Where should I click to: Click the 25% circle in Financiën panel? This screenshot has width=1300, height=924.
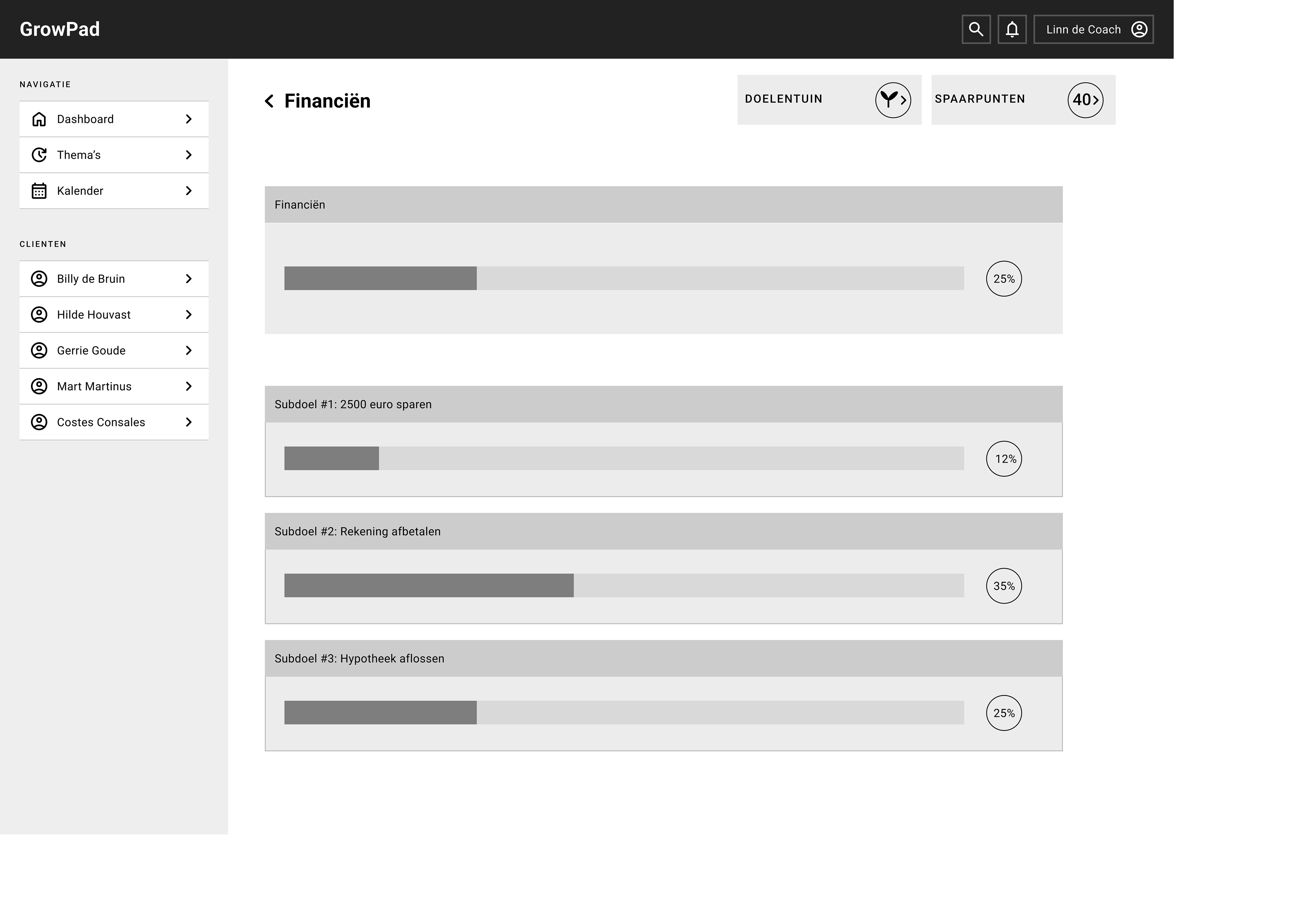coord(1003,279)
